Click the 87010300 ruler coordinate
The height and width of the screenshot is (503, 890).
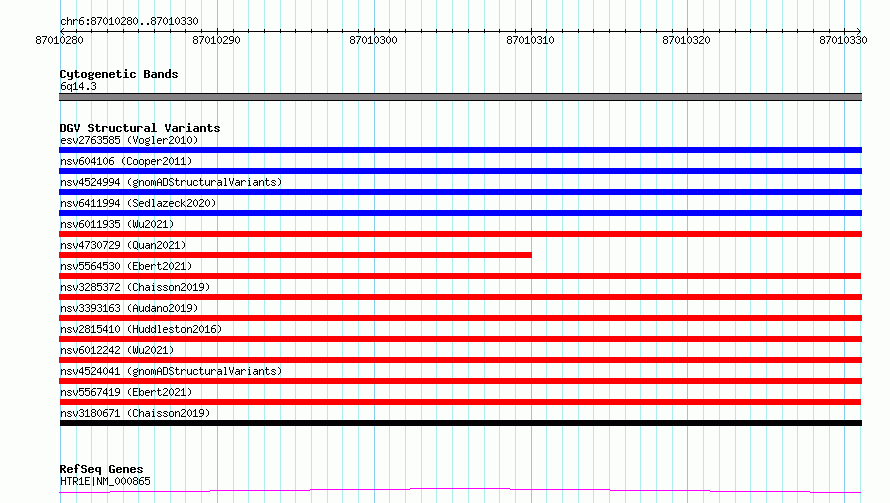point(373,40)
